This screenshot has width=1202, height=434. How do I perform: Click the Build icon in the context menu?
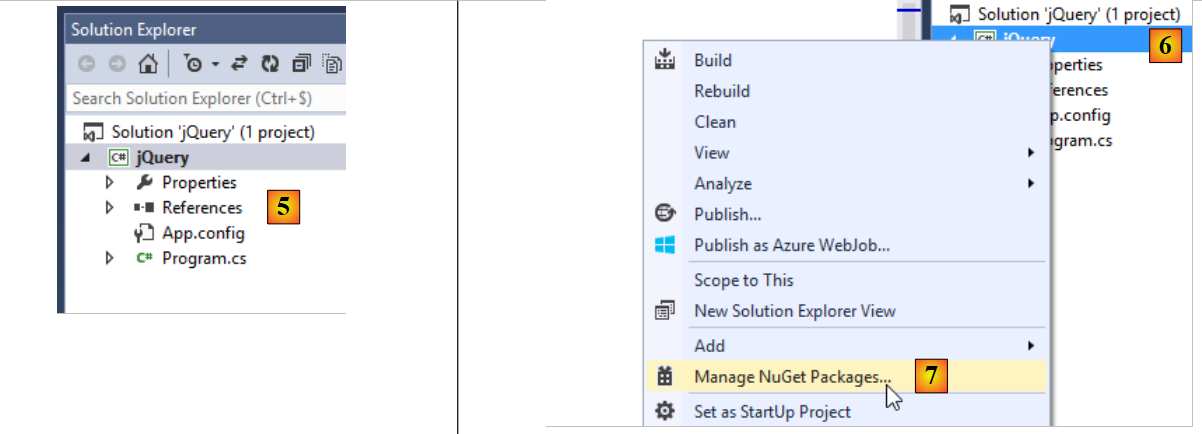coord(665,60)
